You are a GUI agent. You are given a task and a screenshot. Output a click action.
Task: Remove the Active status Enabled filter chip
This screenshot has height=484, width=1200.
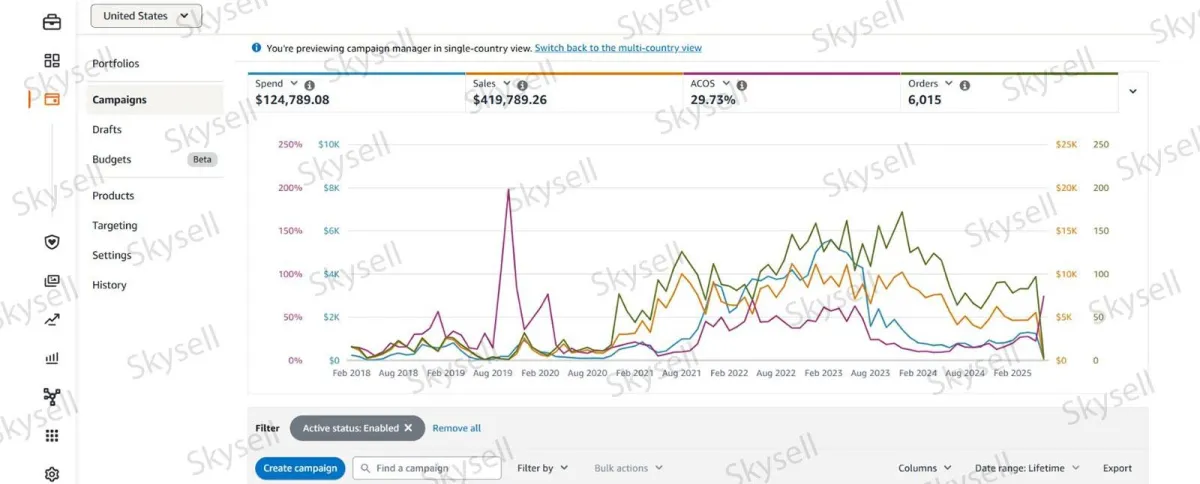(x=408, y=428)
